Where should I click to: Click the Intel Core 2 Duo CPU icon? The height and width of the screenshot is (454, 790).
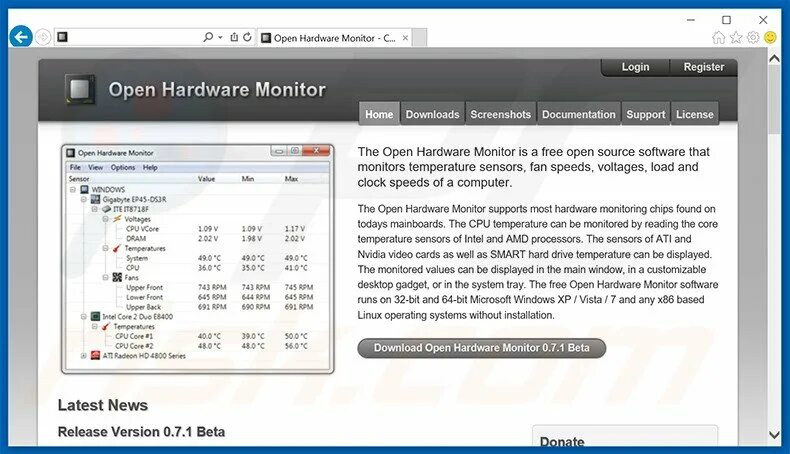click(x=95, y=316)
